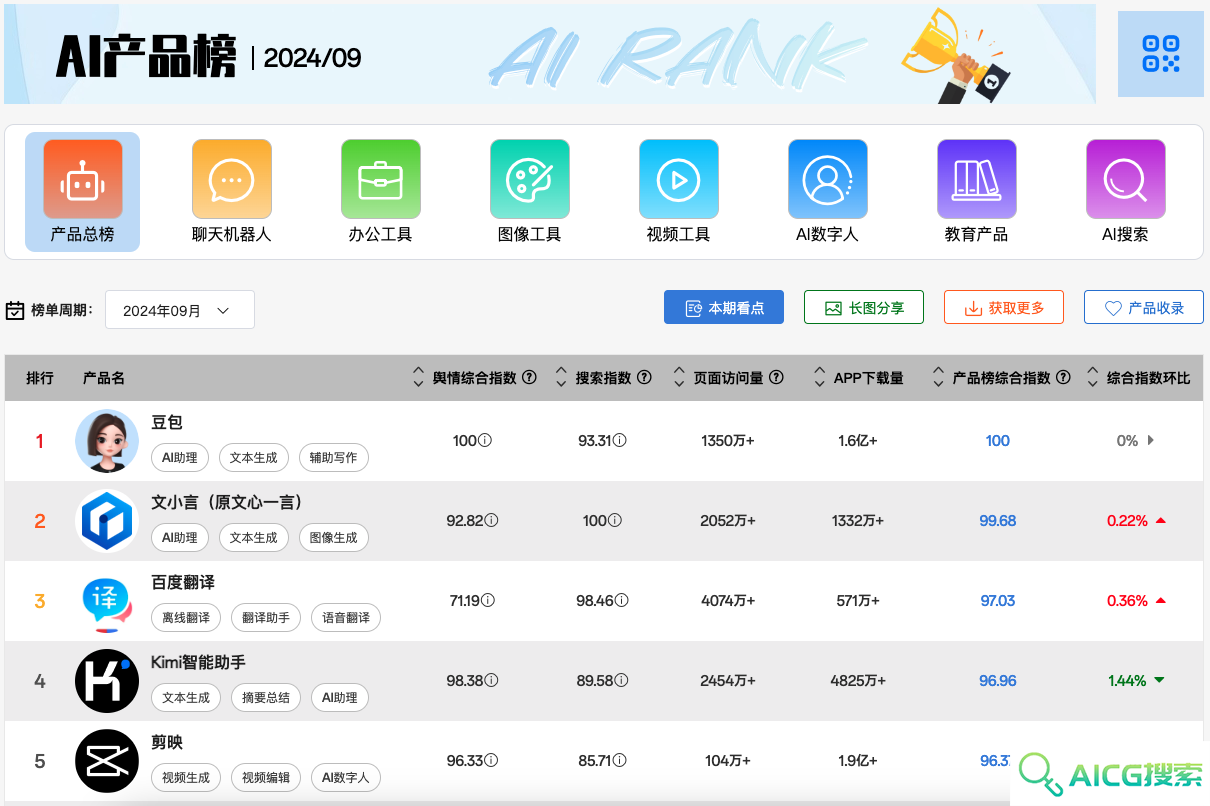Open the 2024年09月 period dropdown
Viewport: 1210px width, 806px height.
pyautogui.click(x=180, y=310)
